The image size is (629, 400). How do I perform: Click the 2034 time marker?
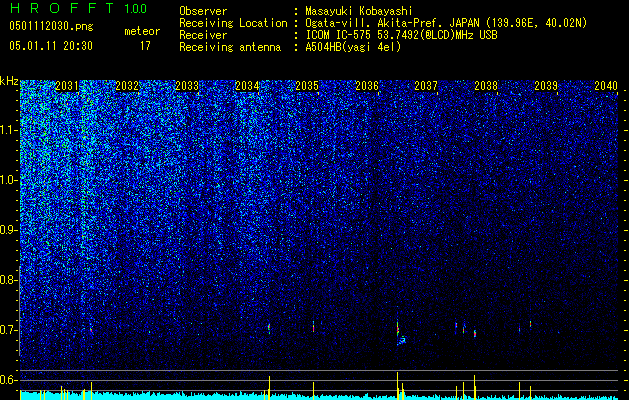point(247,86)
